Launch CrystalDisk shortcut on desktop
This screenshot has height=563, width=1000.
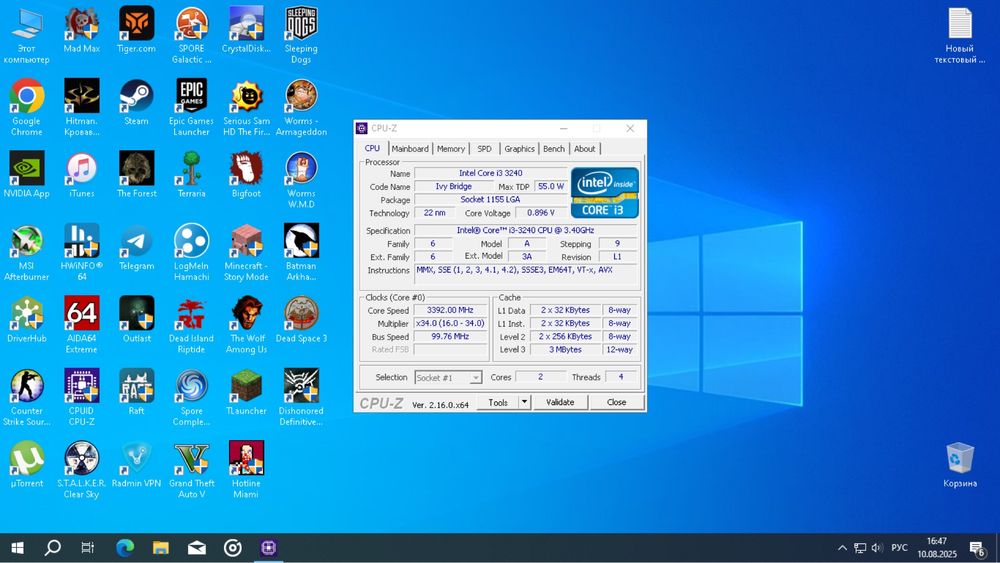[246, 31]
